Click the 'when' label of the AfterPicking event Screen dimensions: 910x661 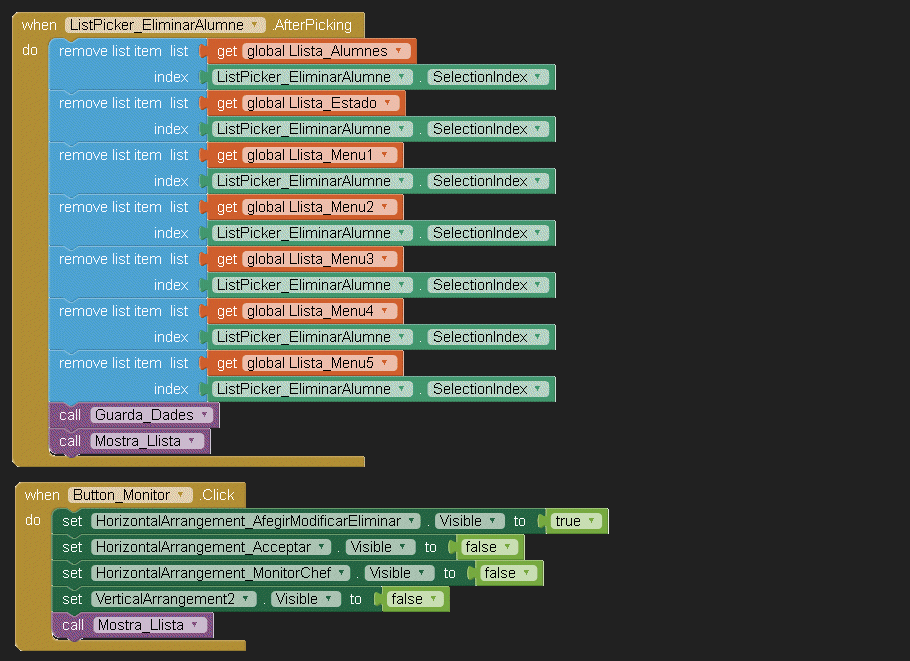click(x=39, y=25)
